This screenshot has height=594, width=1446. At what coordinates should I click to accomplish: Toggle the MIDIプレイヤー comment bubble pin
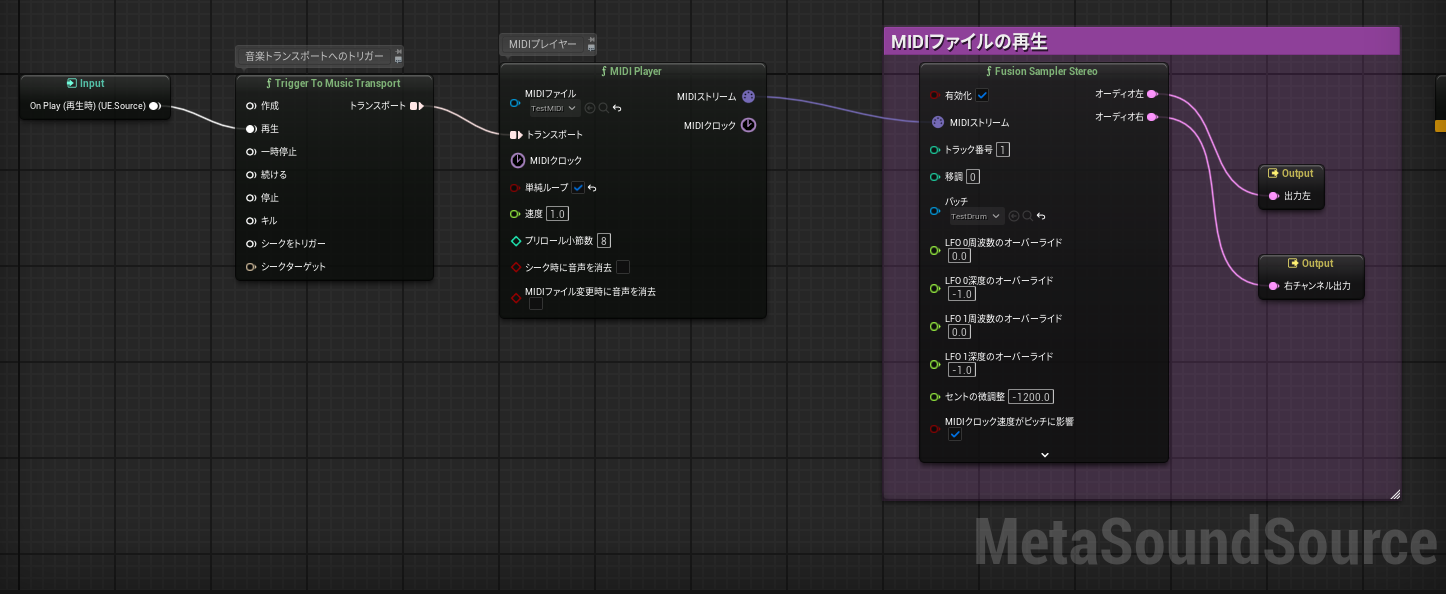pos(592,39)
